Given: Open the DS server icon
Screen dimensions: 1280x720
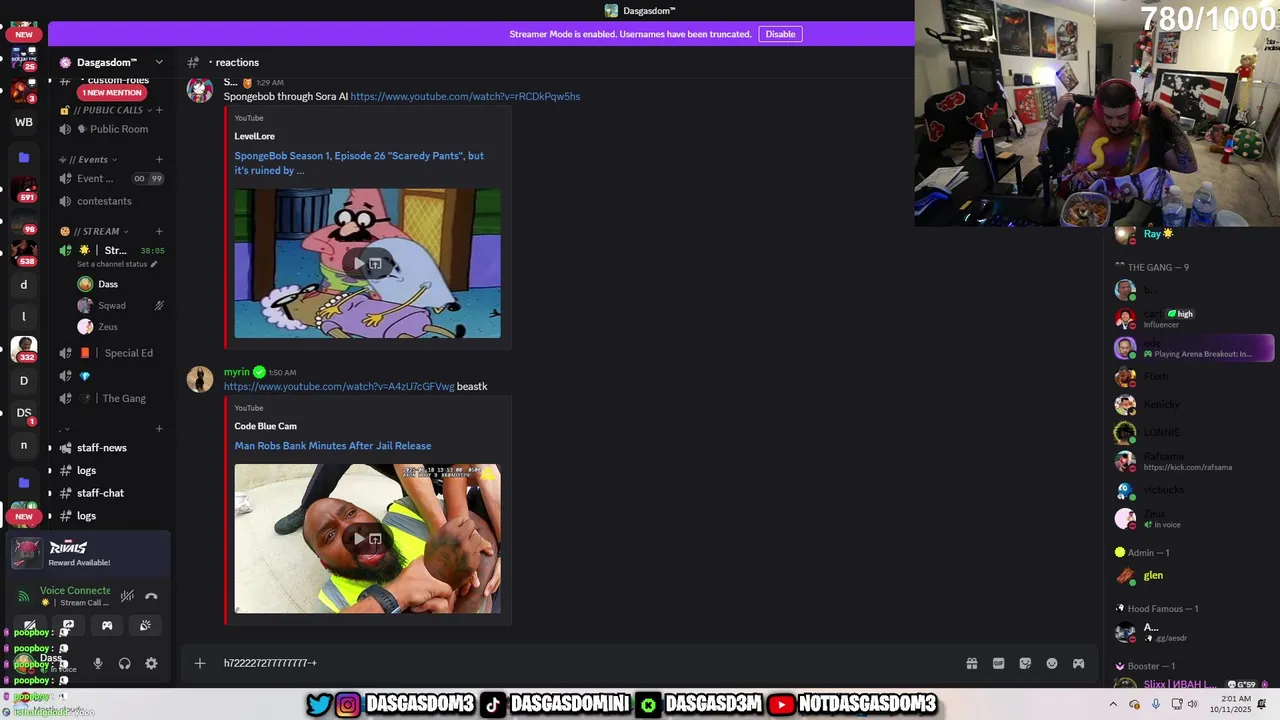Looking at the screenshot, I should 24,412.
